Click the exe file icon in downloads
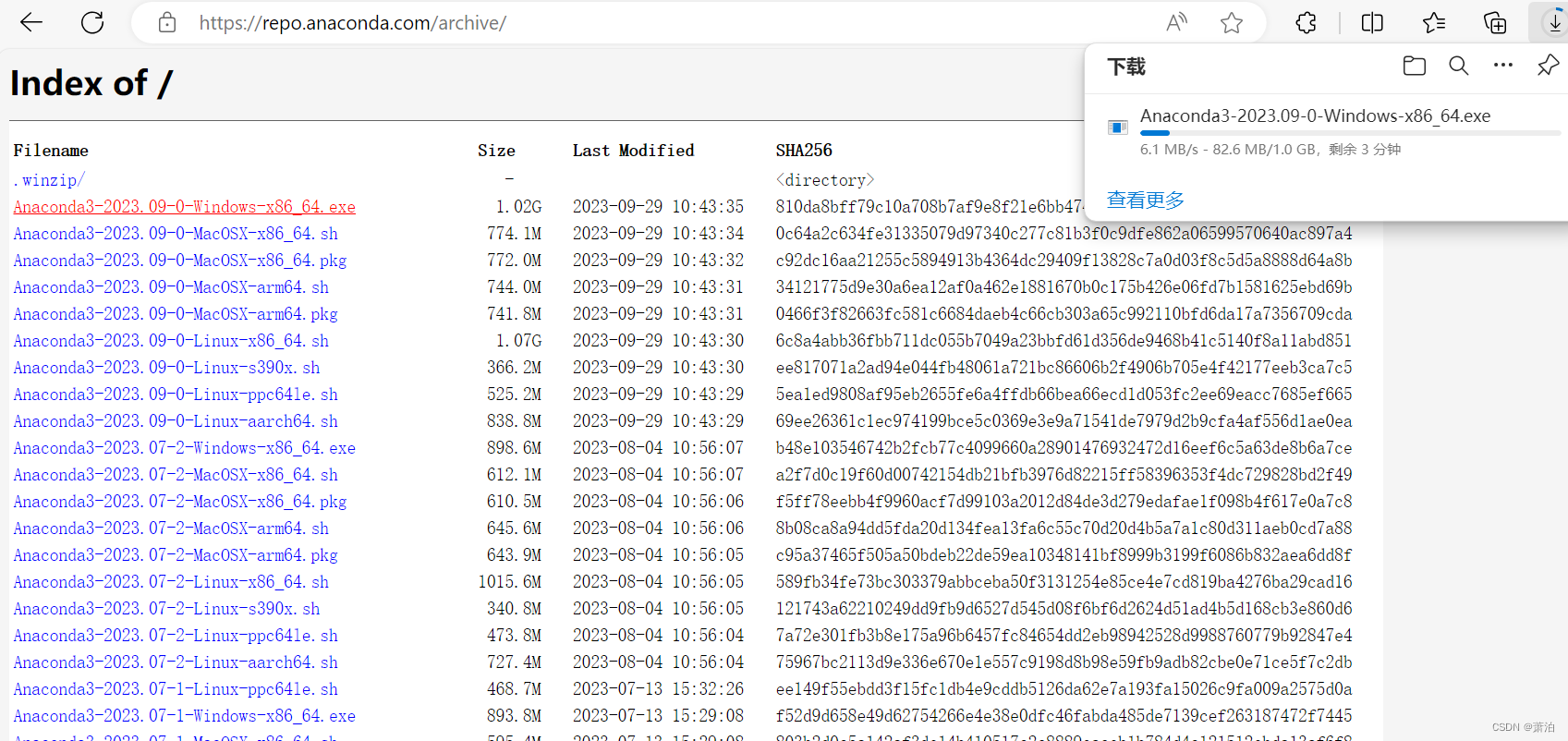 [x=1118, y=127]
